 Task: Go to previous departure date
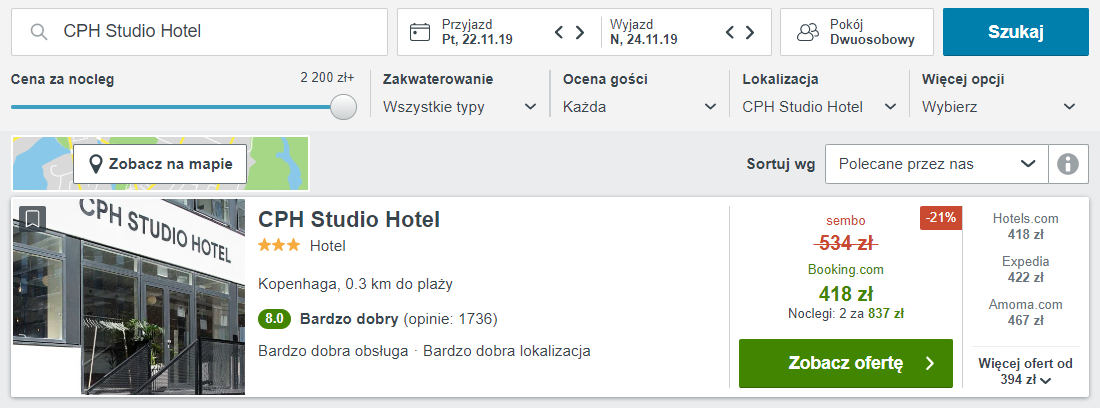pos(730,32)
